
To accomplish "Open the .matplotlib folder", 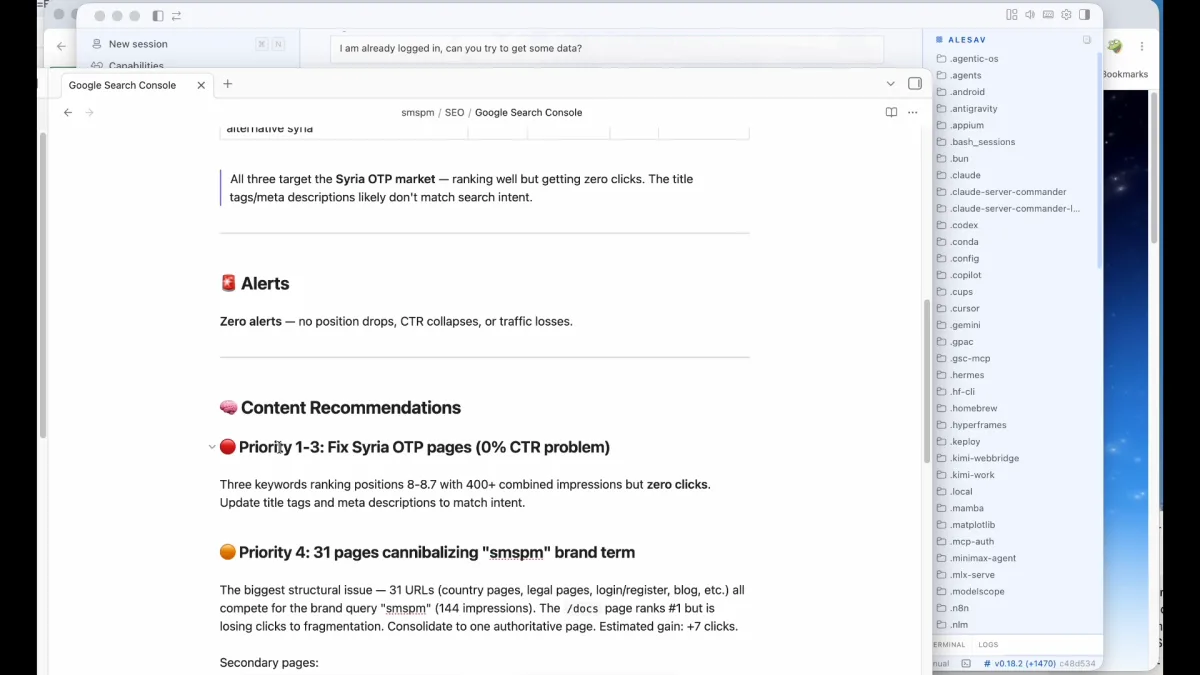I will [x=972, y=525].
